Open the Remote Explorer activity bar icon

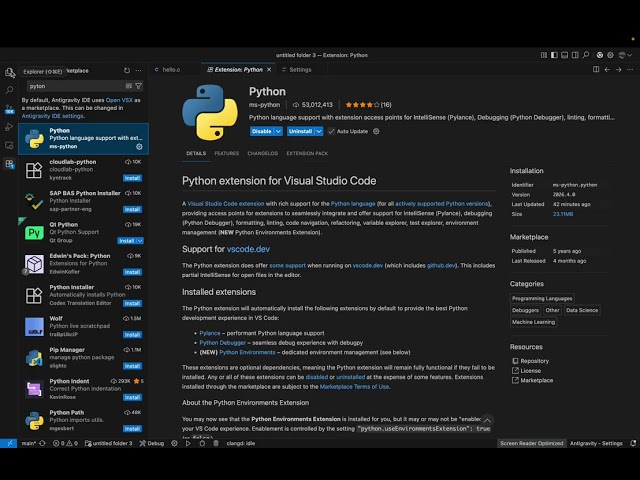(9, 145)
